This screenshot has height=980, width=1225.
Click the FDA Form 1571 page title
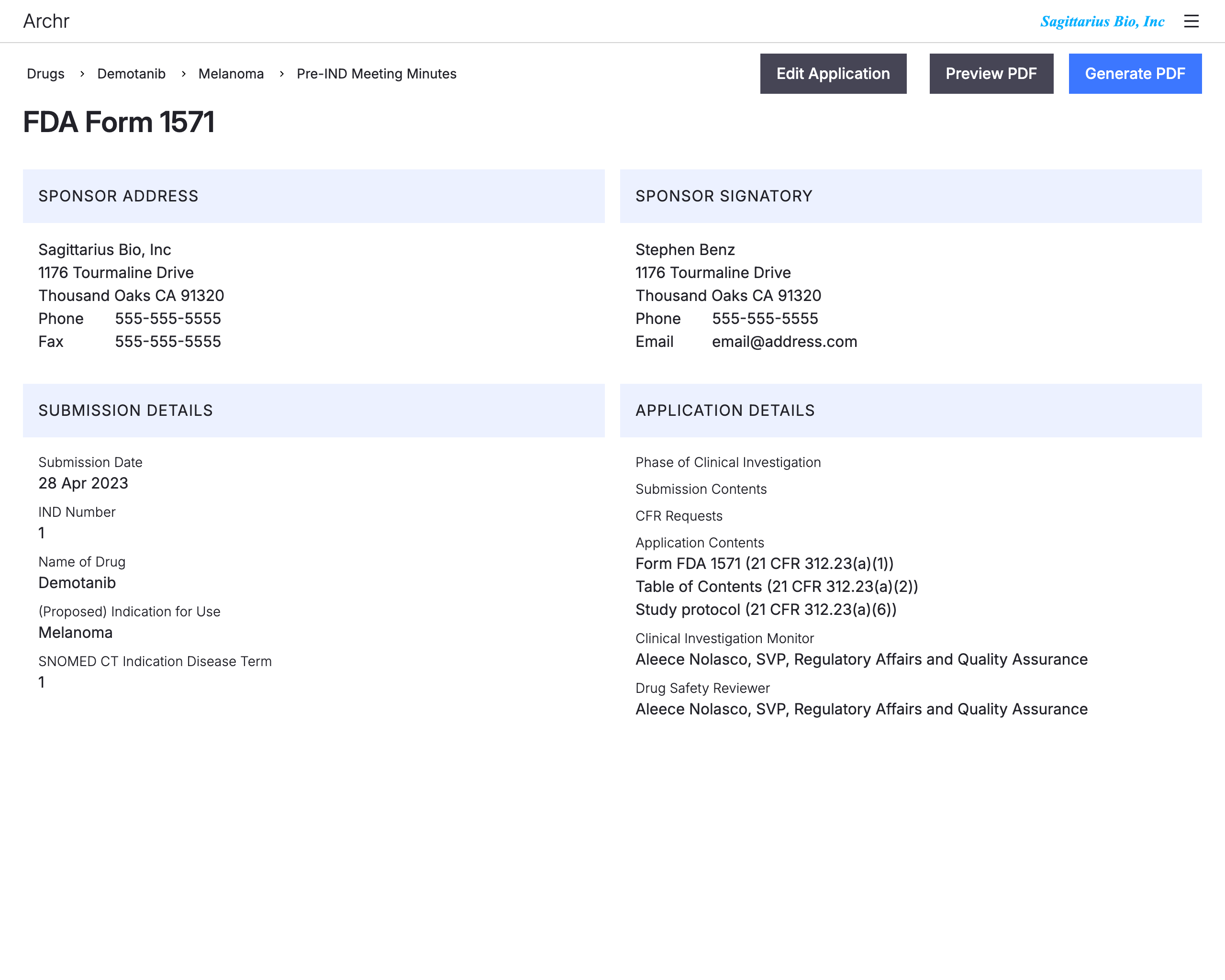click(119, 122)
